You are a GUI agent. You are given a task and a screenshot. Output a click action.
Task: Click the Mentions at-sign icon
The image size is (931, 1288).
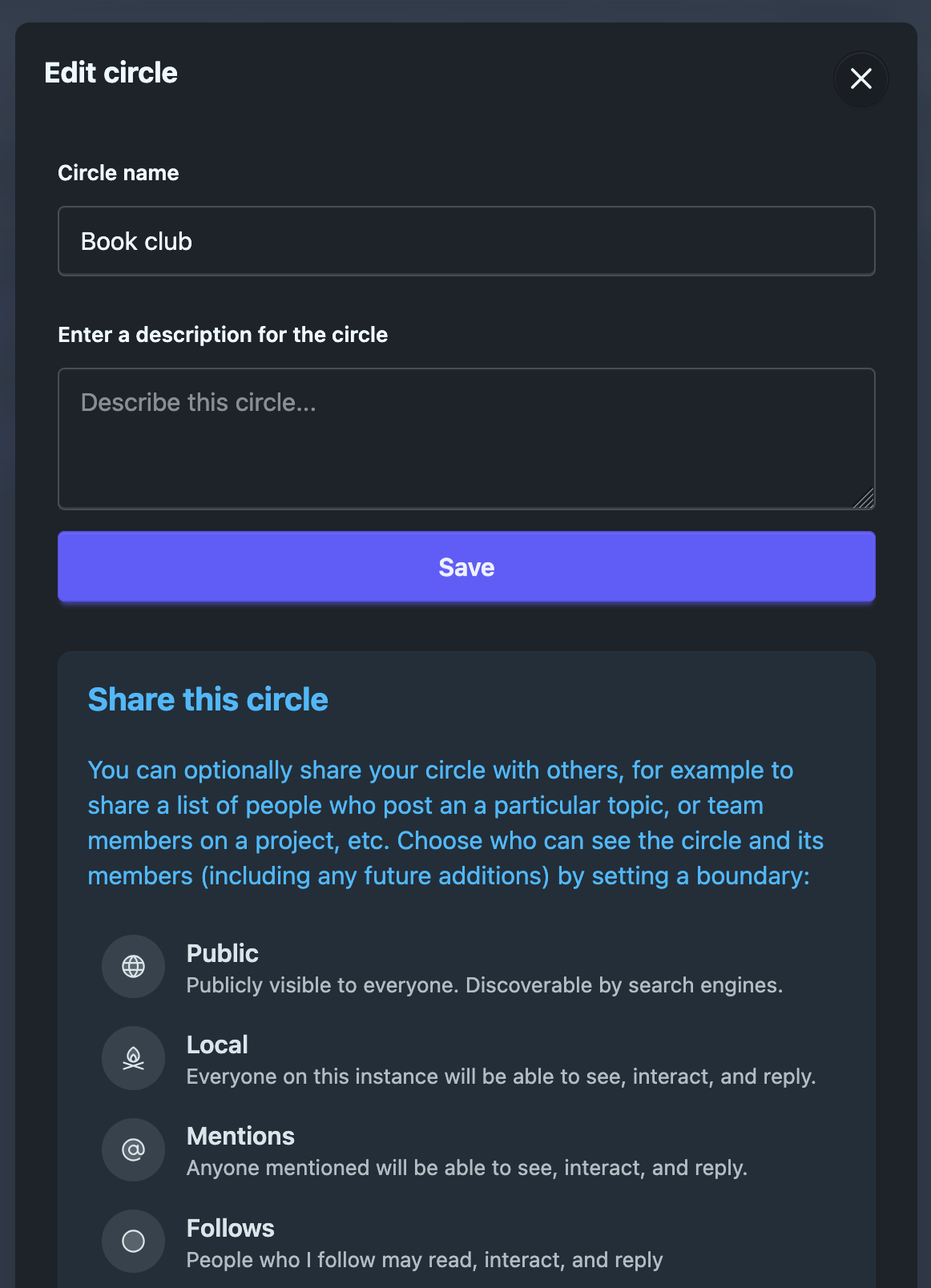pos(133,1150)
